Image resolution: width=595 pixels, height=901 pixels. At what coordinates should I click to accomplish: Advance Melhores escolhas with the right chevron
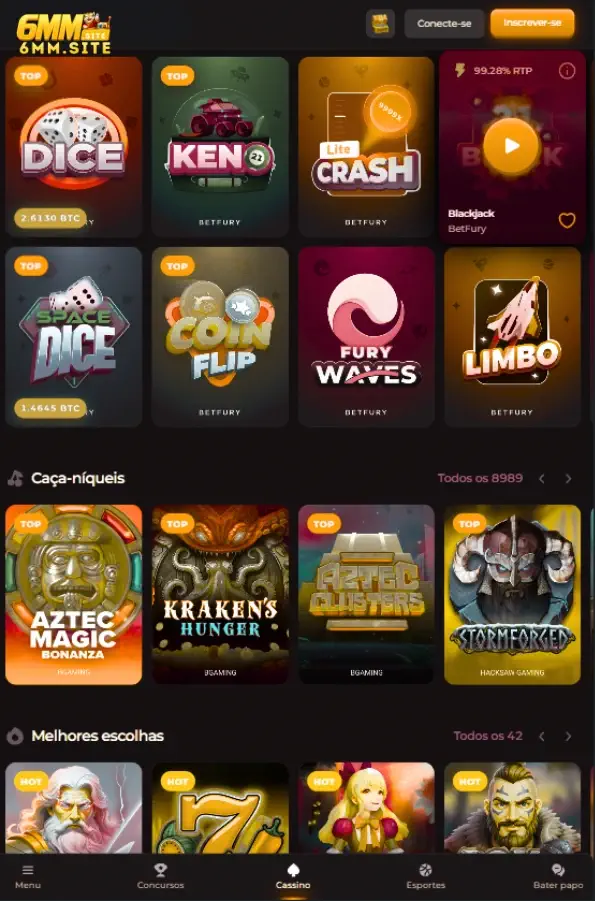click(x=568, y=736)
